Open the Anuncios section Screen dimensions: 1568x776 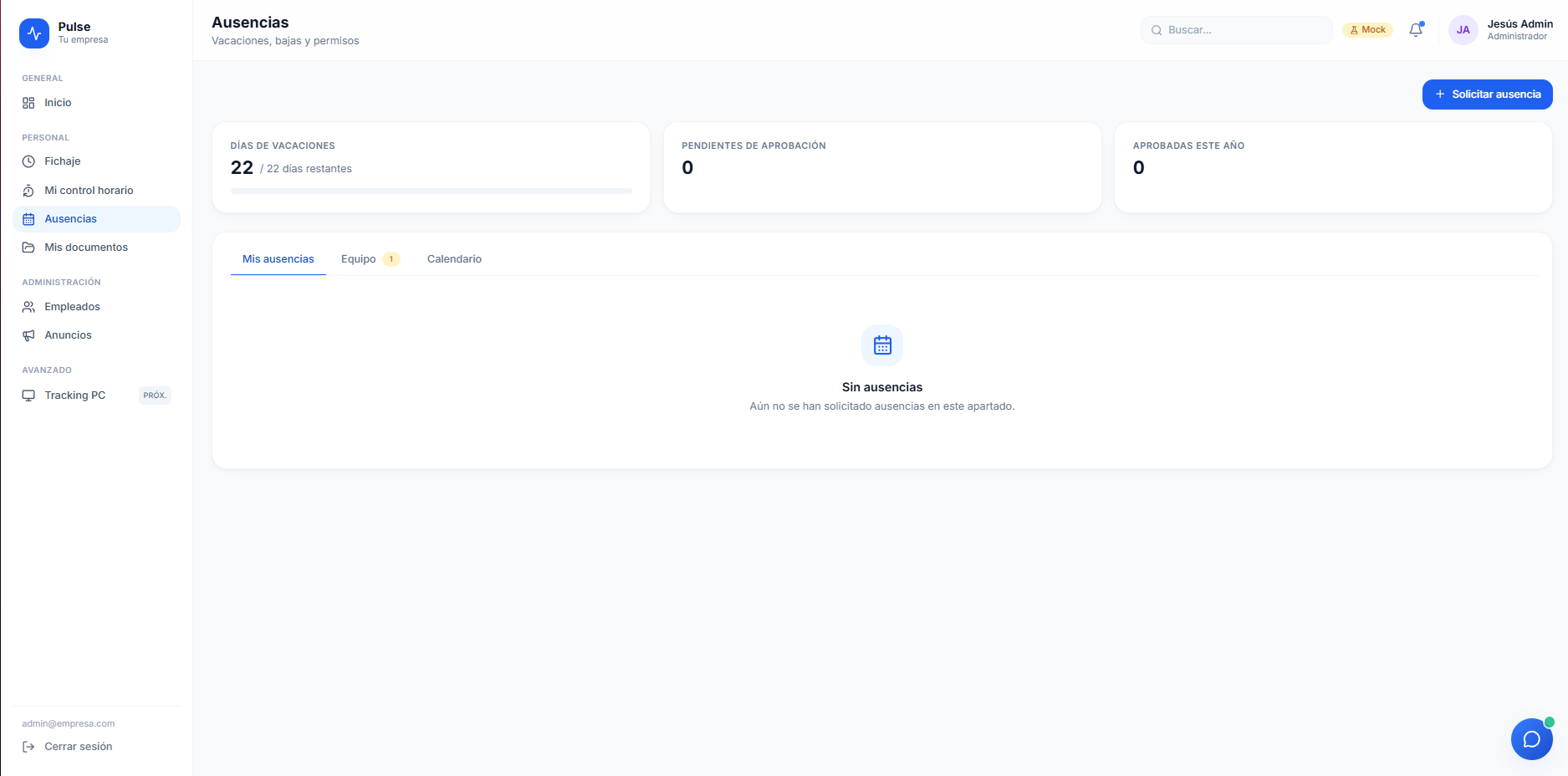(97, 335)
